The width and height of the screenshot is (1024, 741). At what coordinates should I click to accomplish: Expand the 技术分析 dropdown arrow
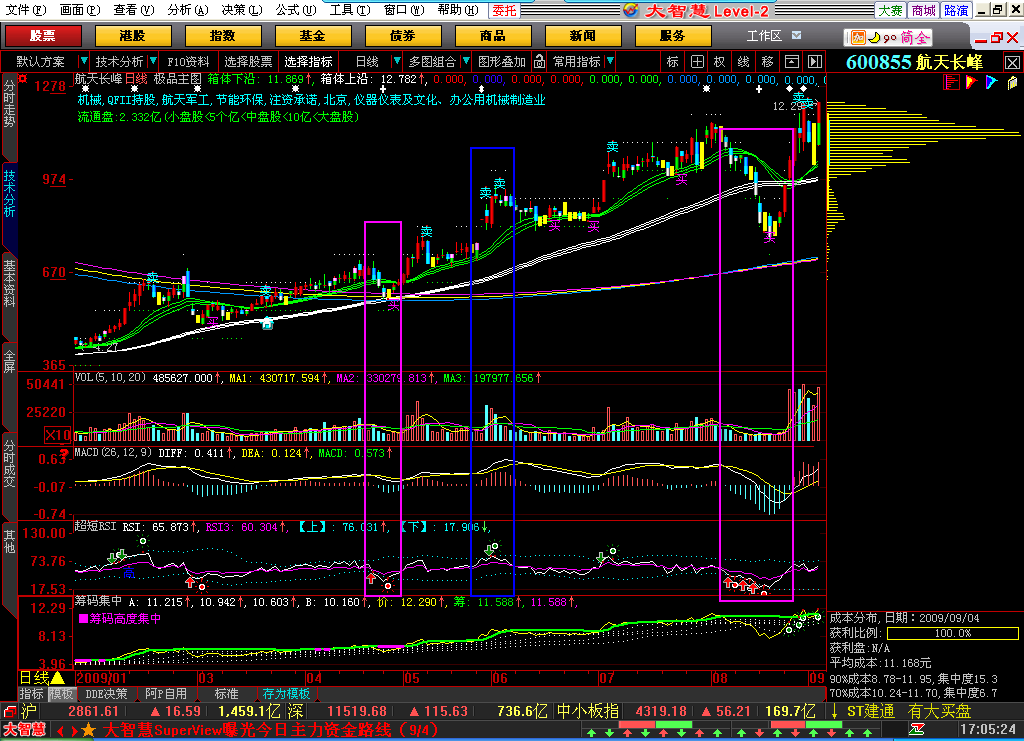[153, 61]
